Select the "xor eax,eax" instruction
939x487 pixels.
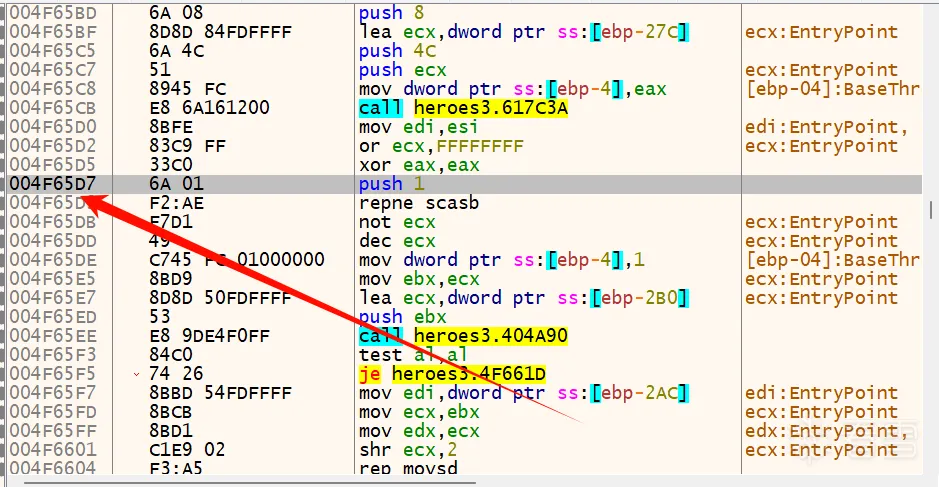click(x=419, y=165)
